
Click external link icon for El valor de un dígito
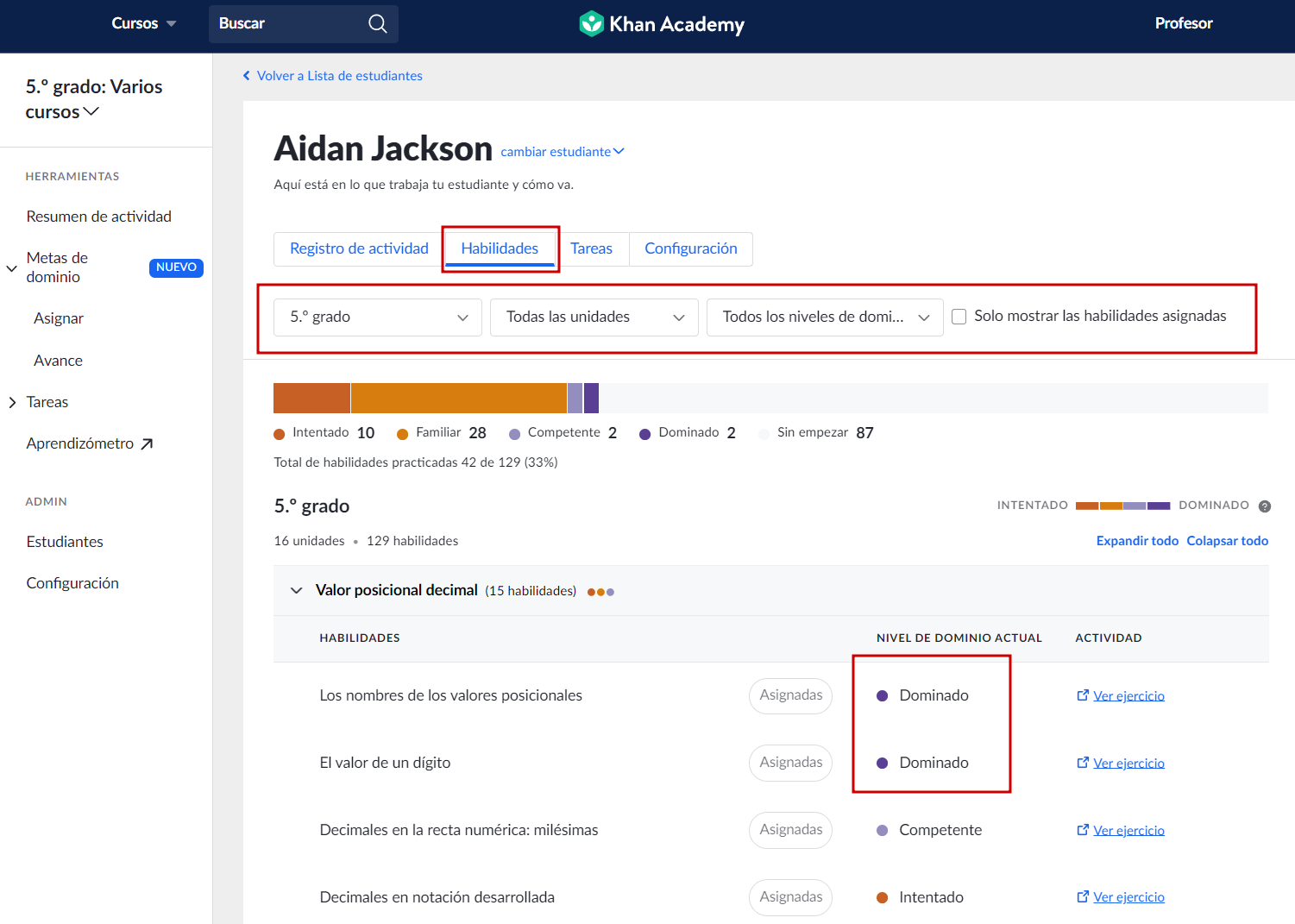pyautogui.click(x=1083, y=763)
